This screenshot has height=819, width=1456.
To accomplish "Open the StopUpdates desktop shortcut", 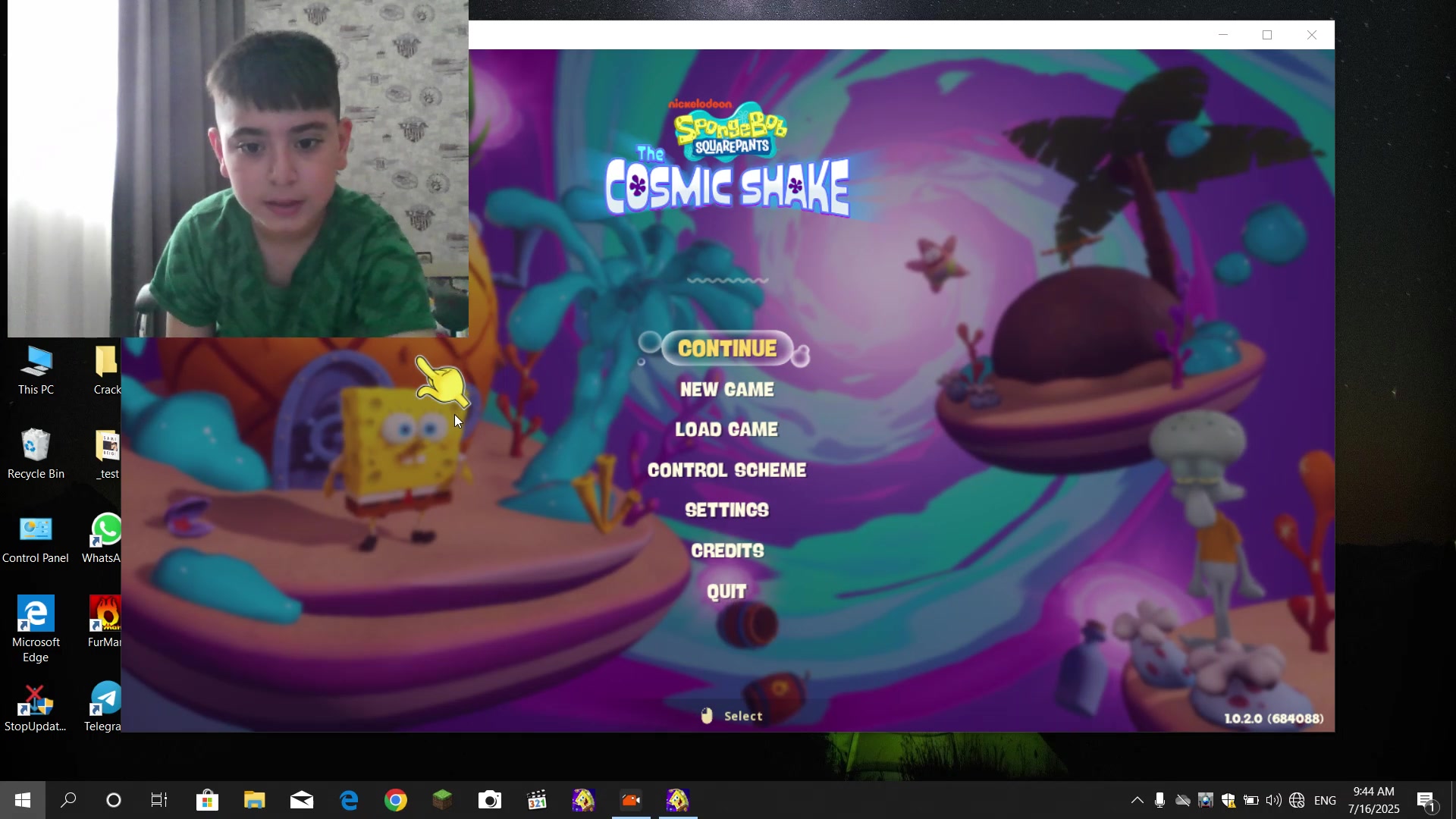I will tap(36, 708).
